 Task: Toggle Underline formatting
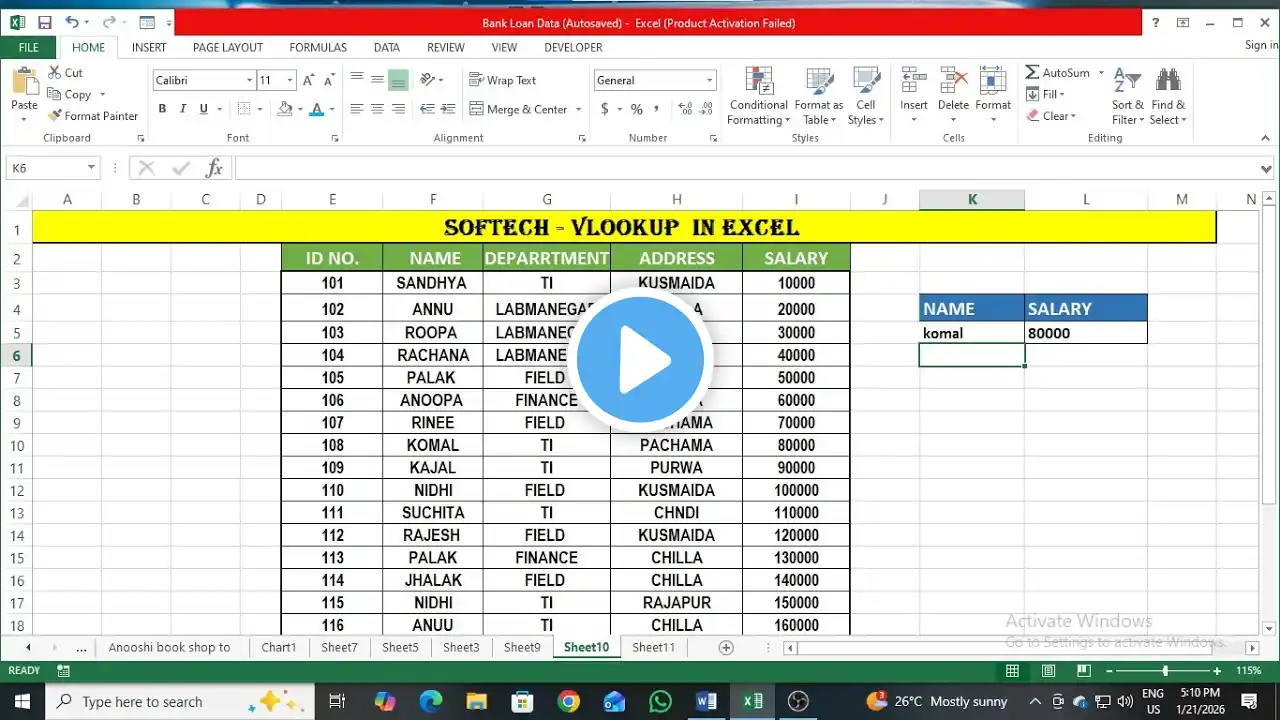204,109
